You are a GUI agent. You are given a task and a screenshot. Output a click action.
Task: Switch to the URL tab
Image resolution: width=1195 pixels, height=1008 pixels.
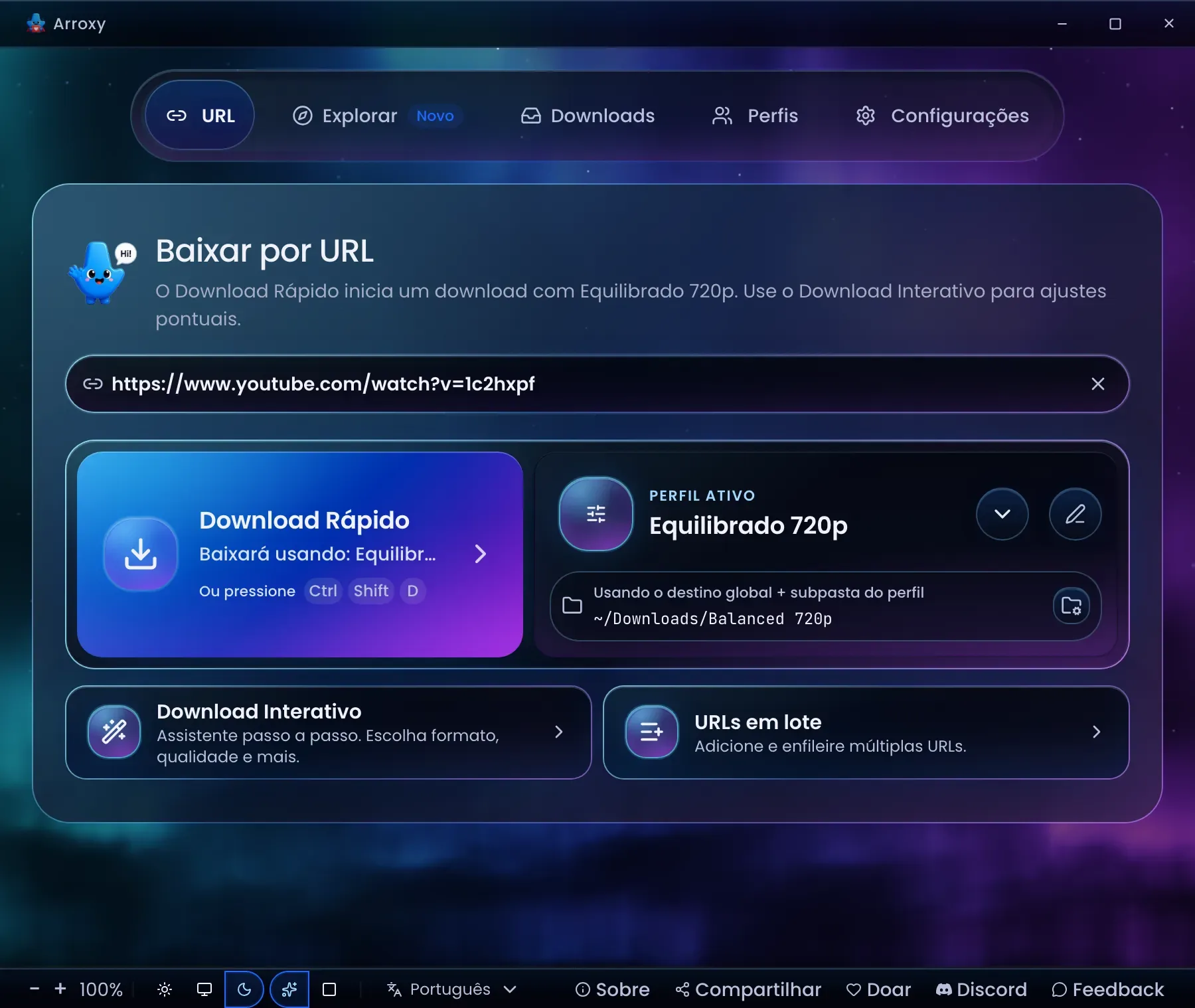(x=200, y=116)
